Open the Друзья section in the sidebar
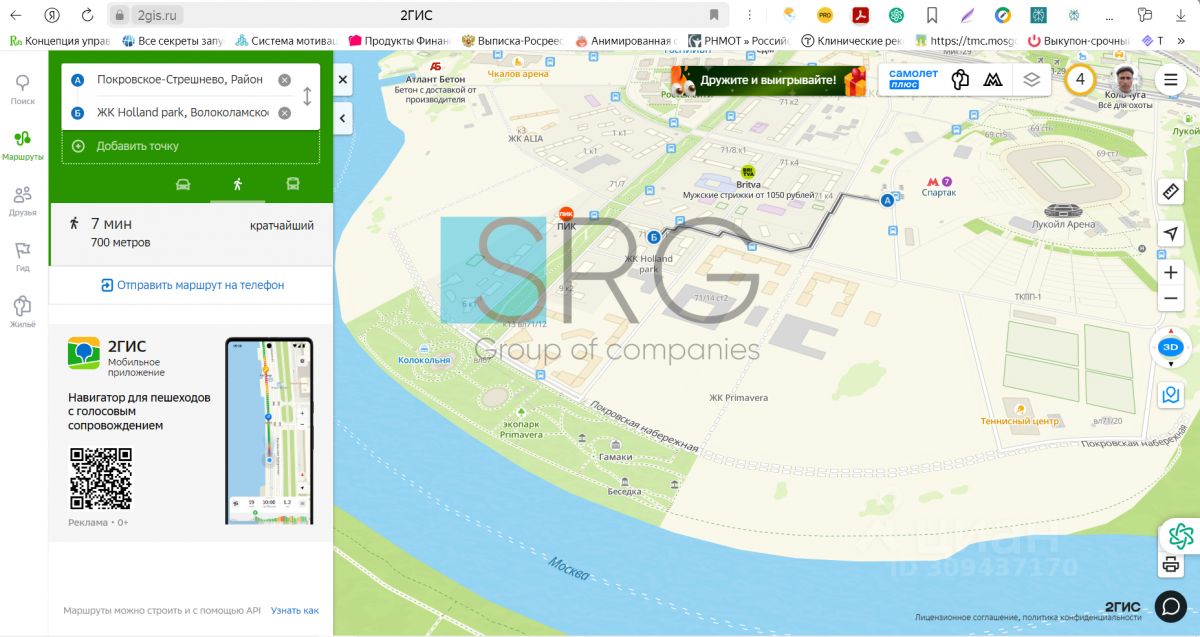 [x=22, y=201]
